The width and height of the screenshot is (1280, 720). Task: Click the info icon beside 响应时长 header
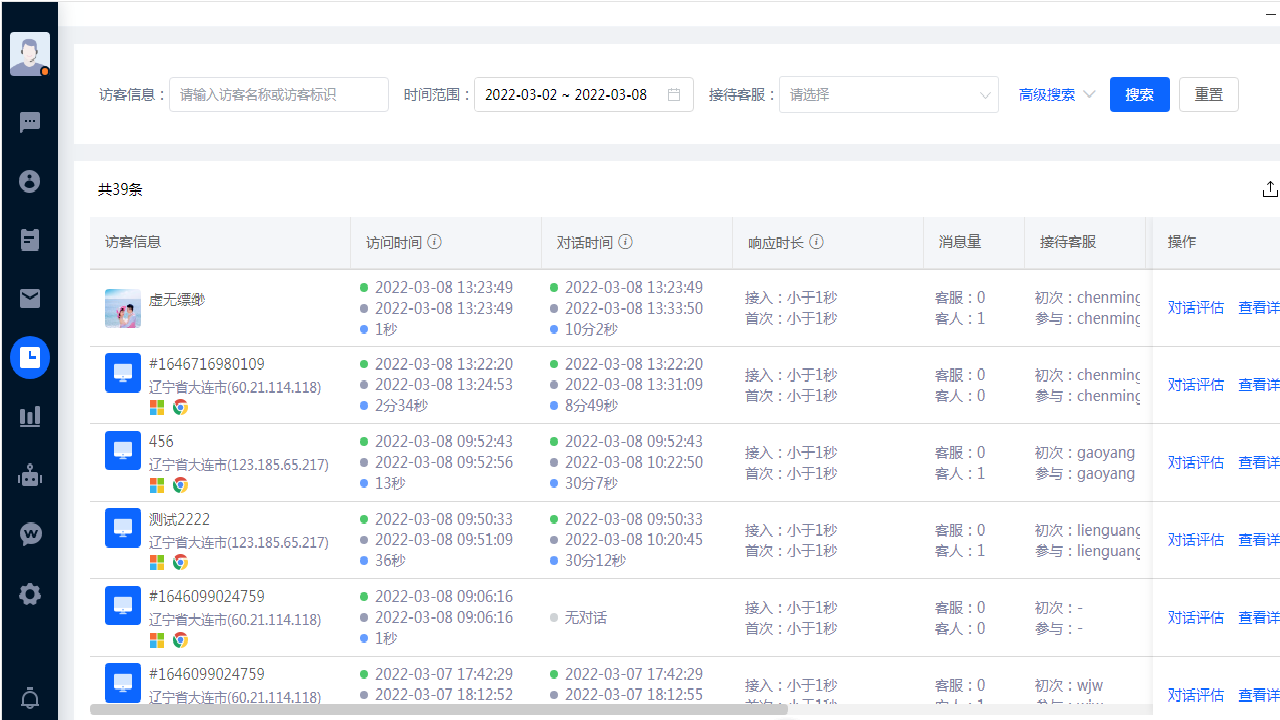point(817,241)
